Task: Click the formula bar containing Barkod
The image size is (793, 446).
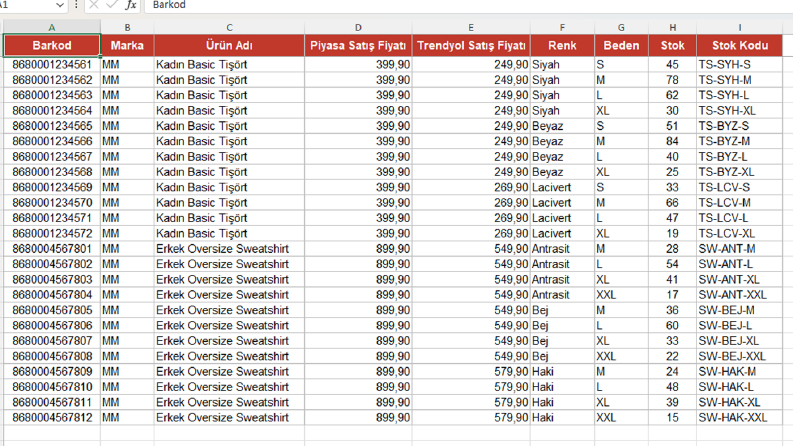Action: [469, 5]
